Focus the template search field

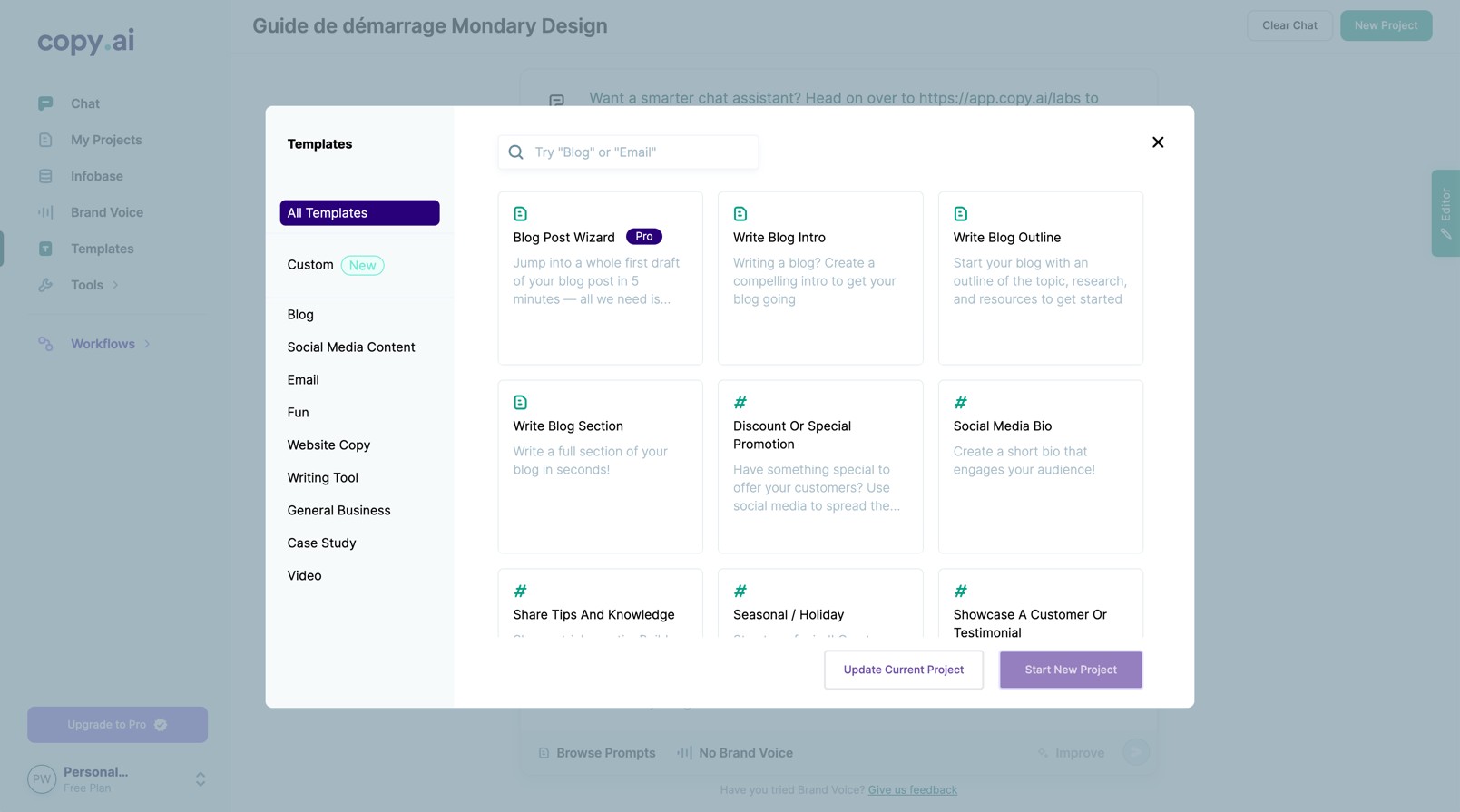(628, 152)
